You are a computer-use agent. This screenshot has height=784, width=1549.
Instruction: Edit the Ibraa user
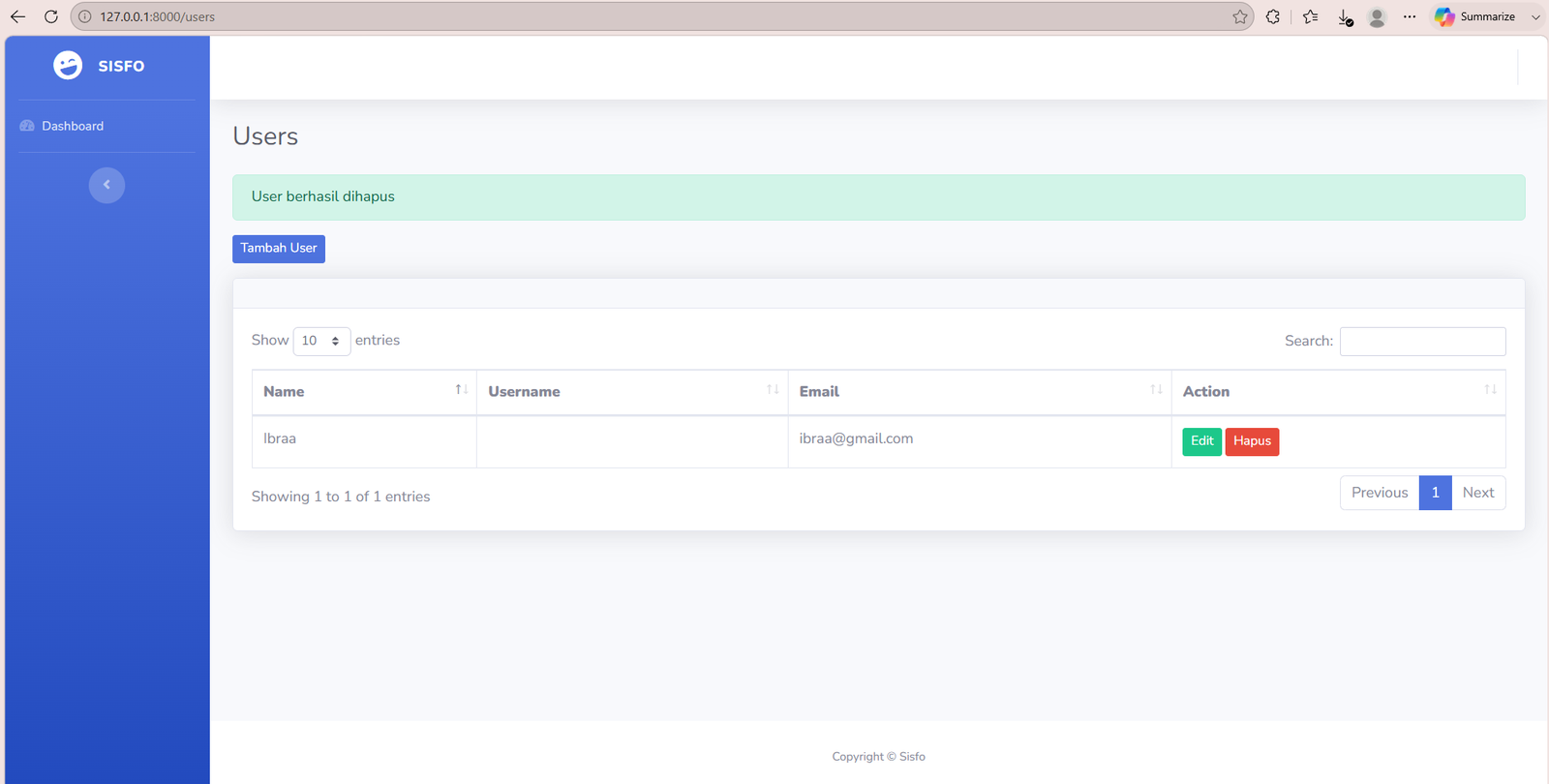1201,441
